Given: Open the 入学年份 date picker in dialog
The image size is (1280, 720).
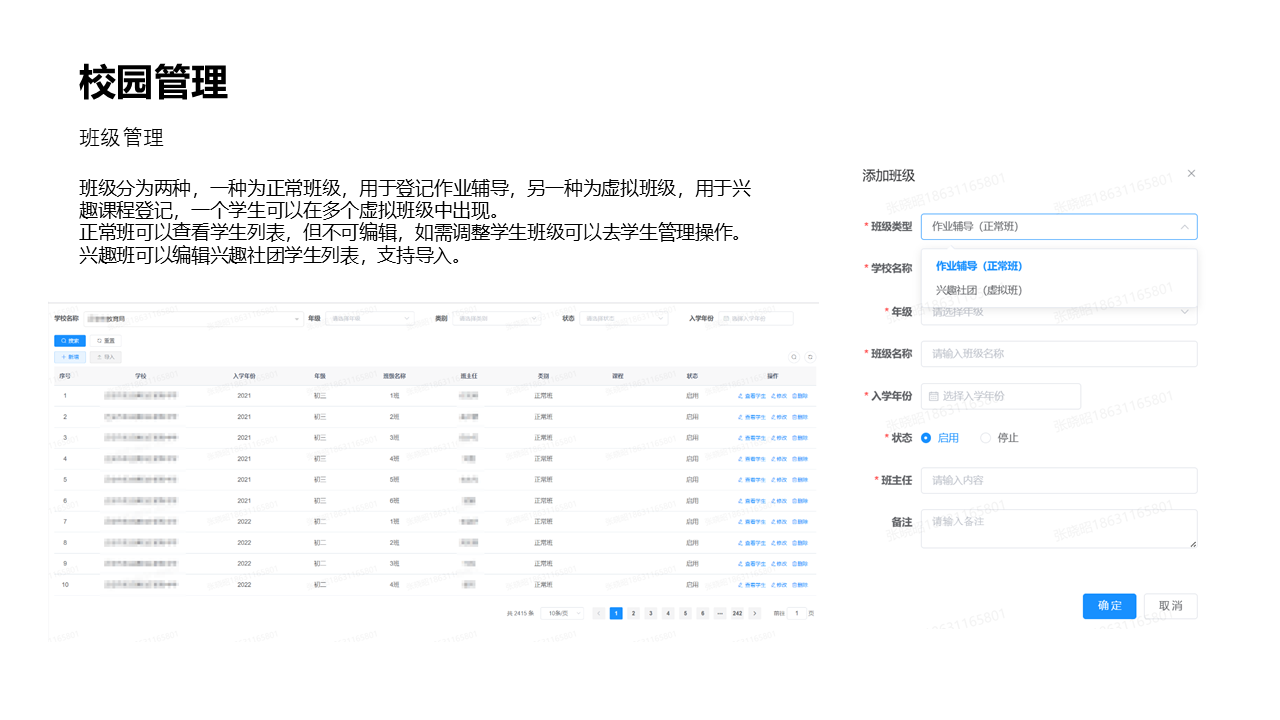Looking at the screenshot, I should pyautogui.click(x=1001, y=396).
